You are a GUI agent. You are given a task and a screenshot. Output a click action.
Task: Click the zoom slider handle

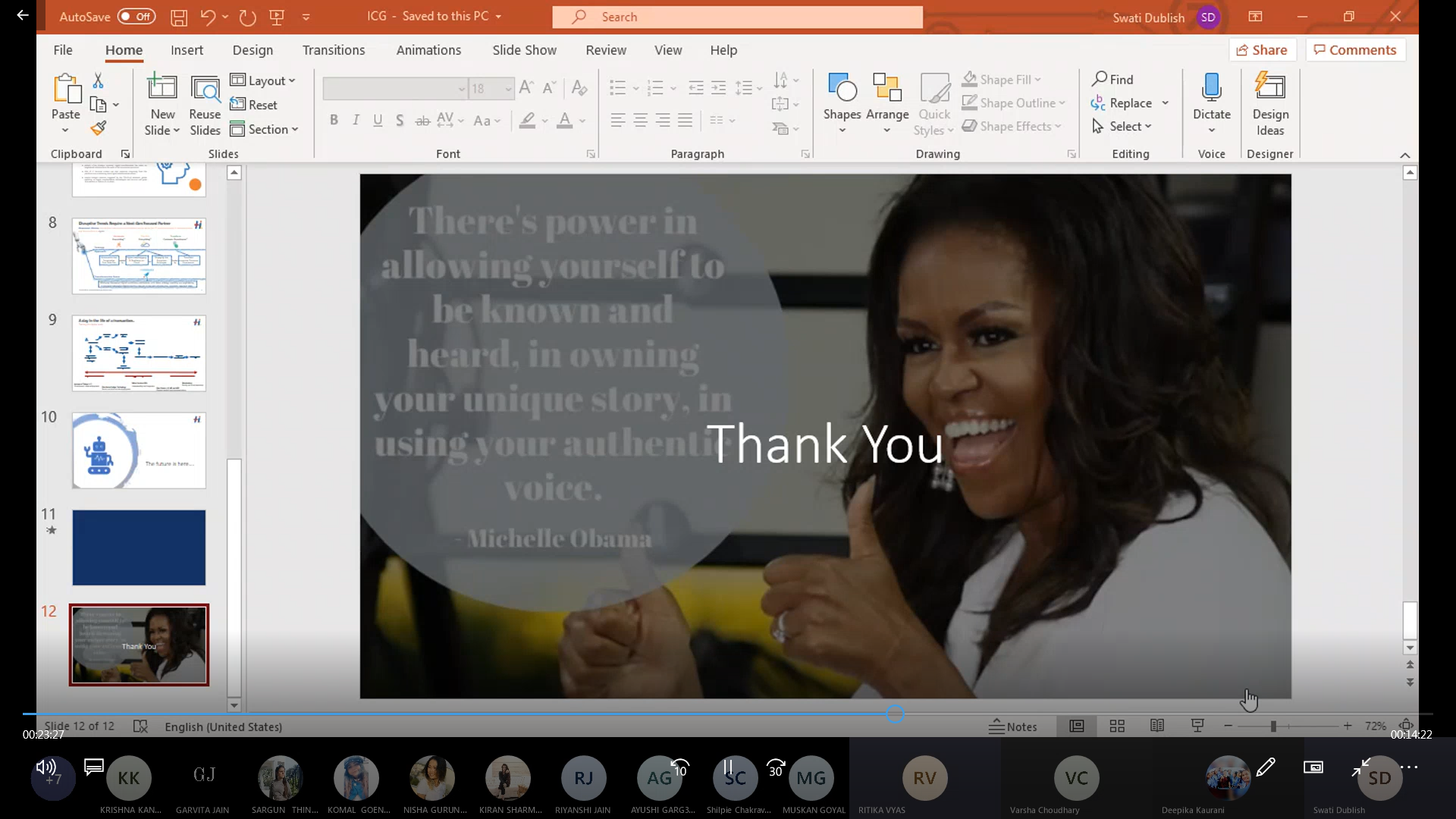(1273, 726)
